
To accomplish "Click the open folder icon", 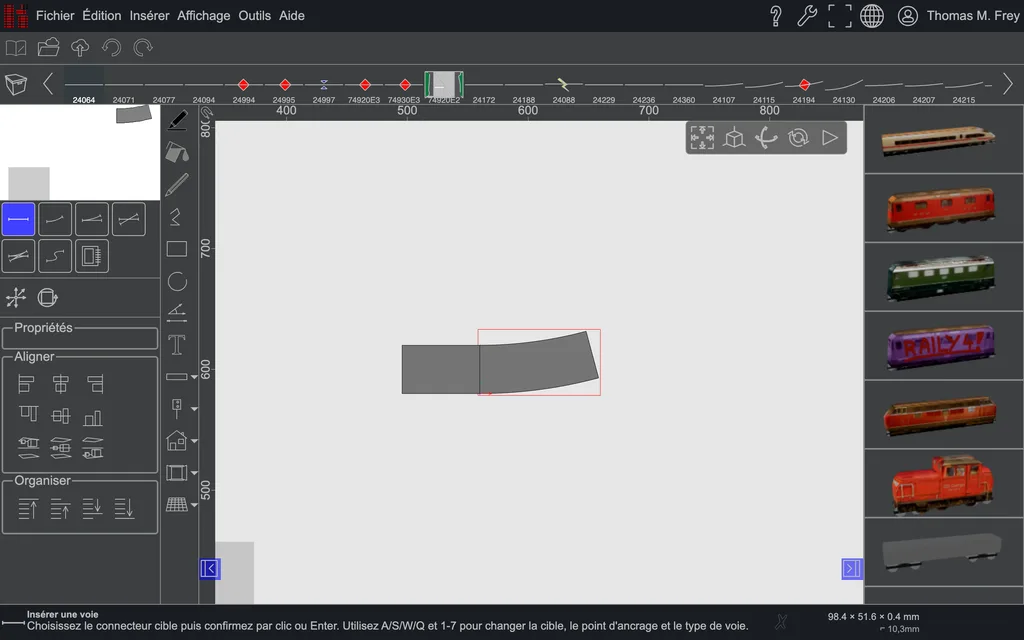I will (48, 48).
